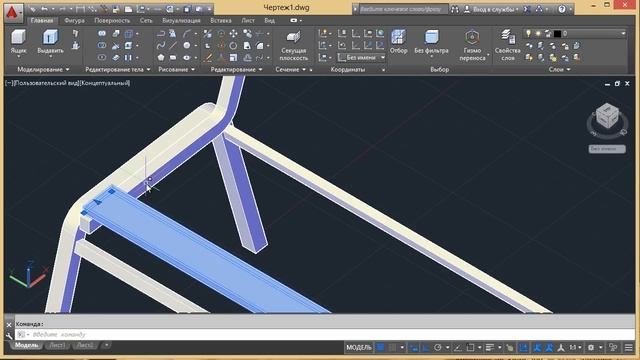Click the viewport controls [–] label
Image resolution: width=640 pixels, height=360 pixels.
pyautogui.click(x=8, y=83)
